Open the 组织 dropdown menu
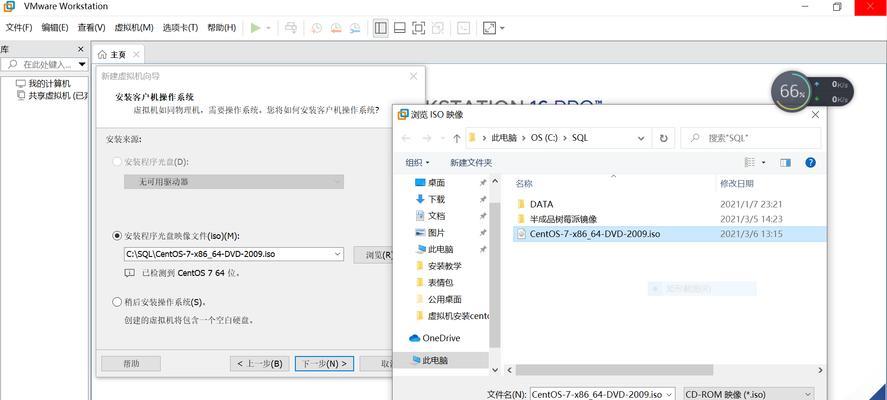The width and height of the screenshot is (887, 400). coord(417,162)
